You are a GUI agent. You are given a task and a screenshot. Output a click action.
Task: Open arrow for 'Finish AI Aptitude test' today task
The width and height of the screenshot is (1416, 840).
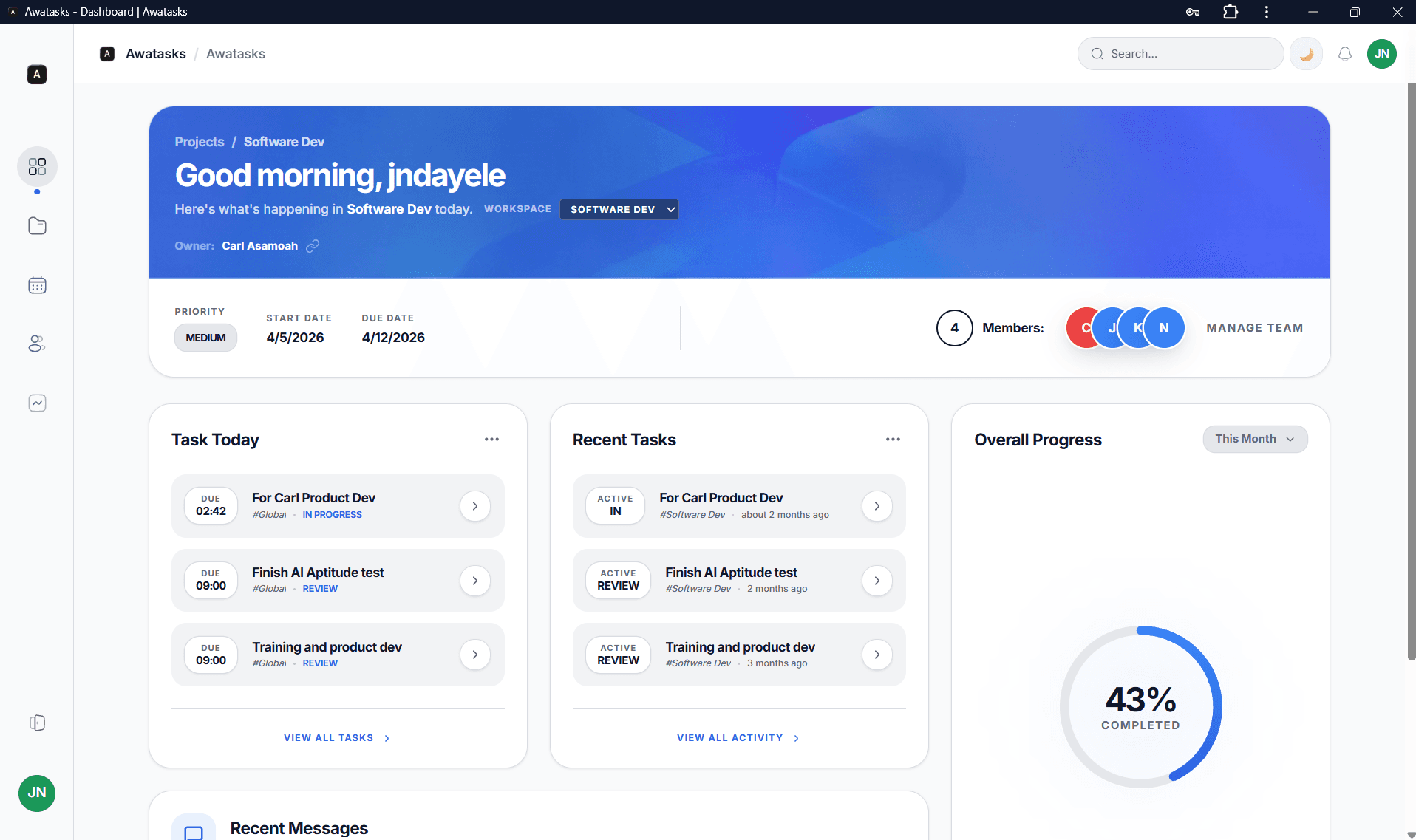[475, 581]
